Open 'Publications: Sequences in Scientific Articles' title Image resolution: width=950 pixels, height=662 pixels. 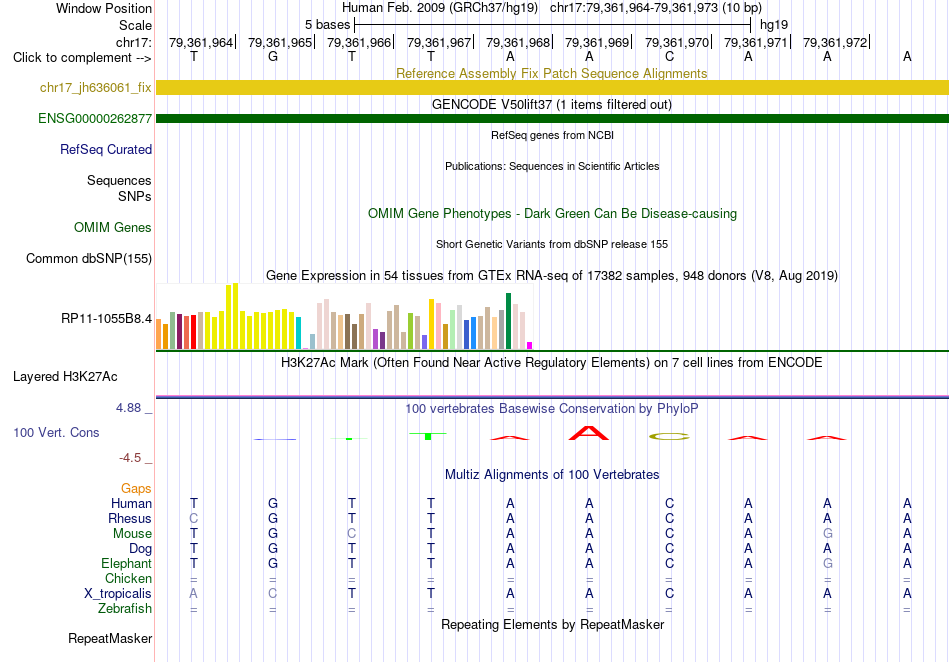pyautogui.click(x=552, y=166)
